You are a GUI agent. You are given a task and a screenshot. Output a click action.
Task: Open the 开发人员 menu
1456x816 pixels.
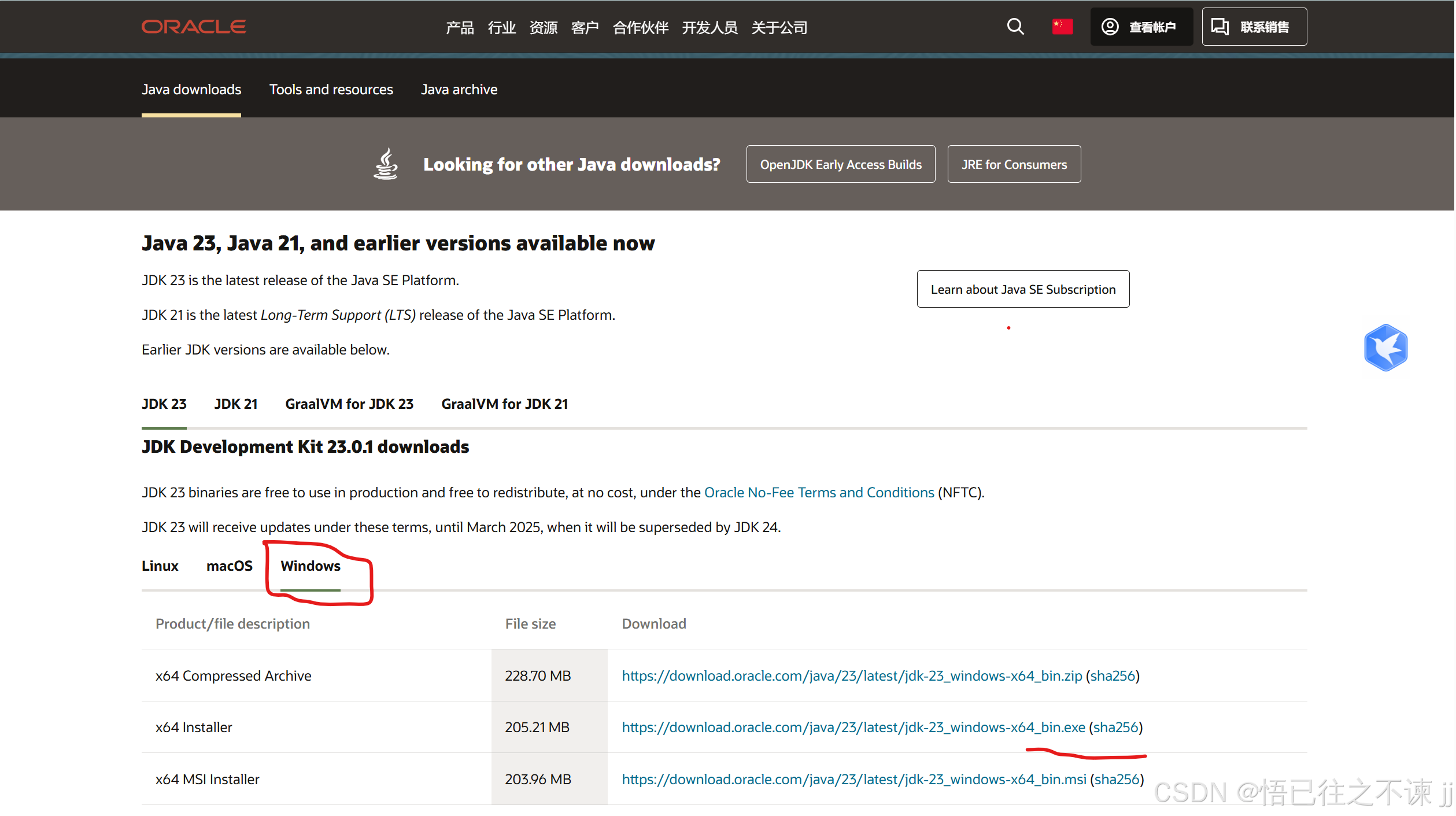pos(709,27)
